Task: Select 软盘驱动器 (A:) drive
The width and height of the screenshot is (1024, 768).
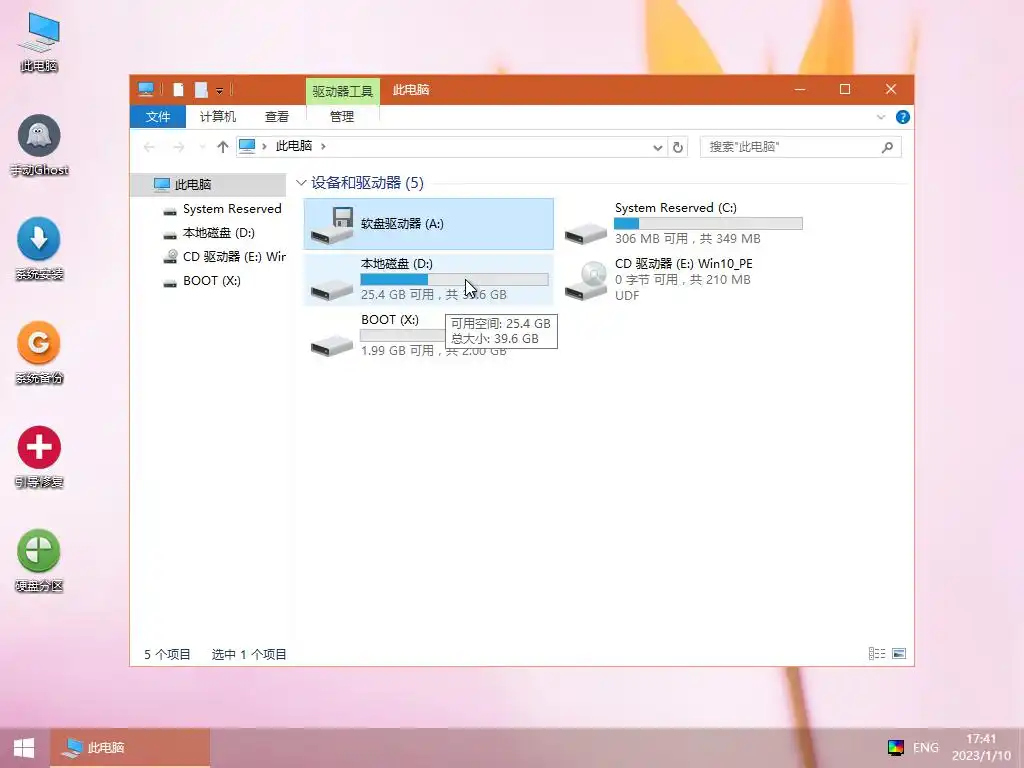Action: tap(428, 224)
